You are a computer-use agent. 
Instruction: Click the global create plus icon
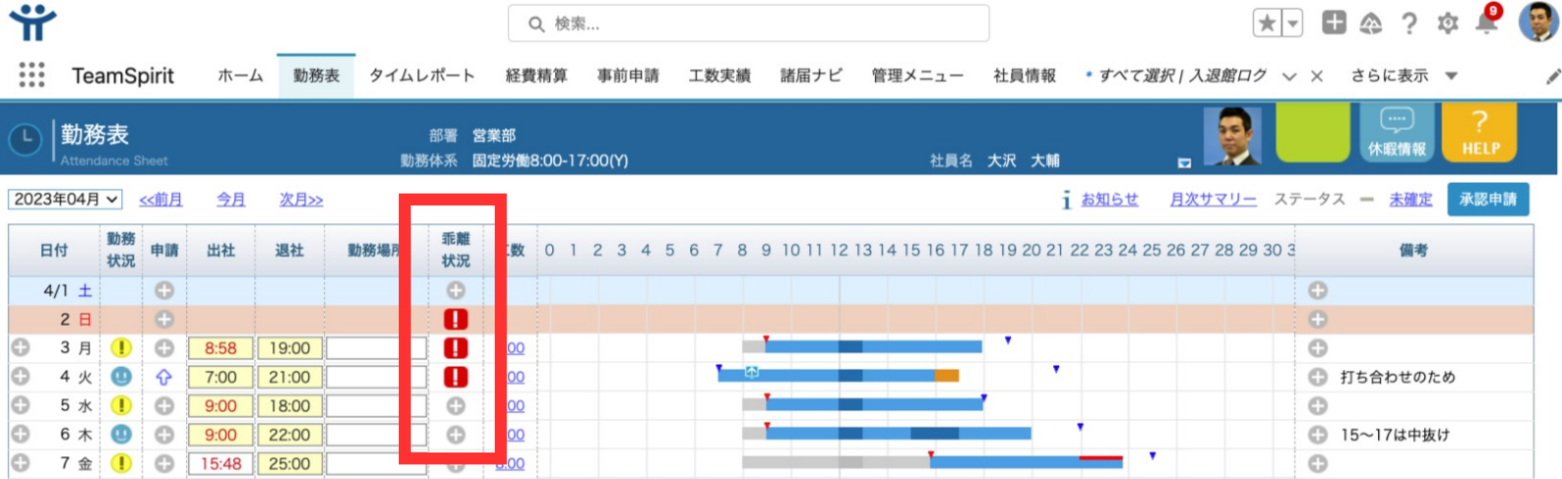(1333, 24)
